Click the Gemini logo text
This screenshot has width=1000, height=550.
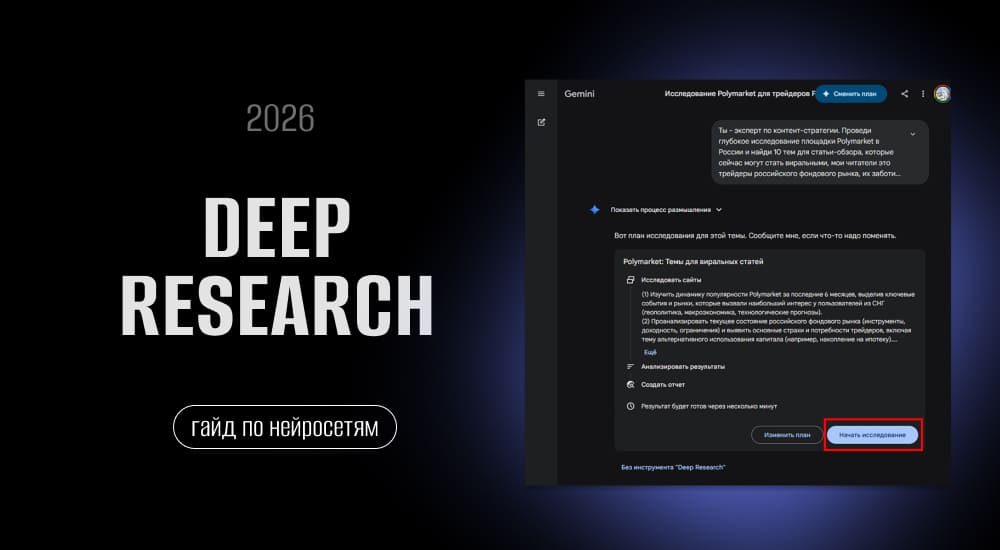click(x=579, y=94)
